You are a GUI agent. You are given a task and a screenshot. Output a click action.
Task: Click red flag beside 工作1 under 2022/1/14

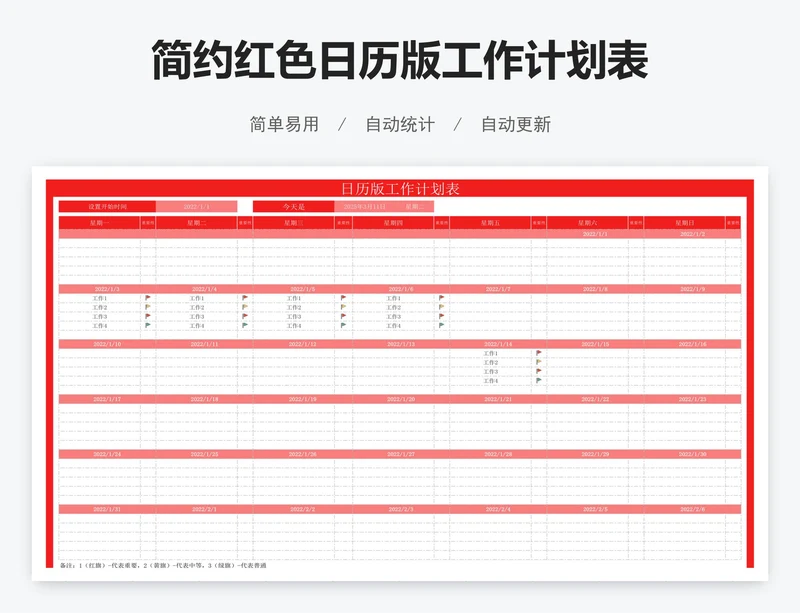539,353
